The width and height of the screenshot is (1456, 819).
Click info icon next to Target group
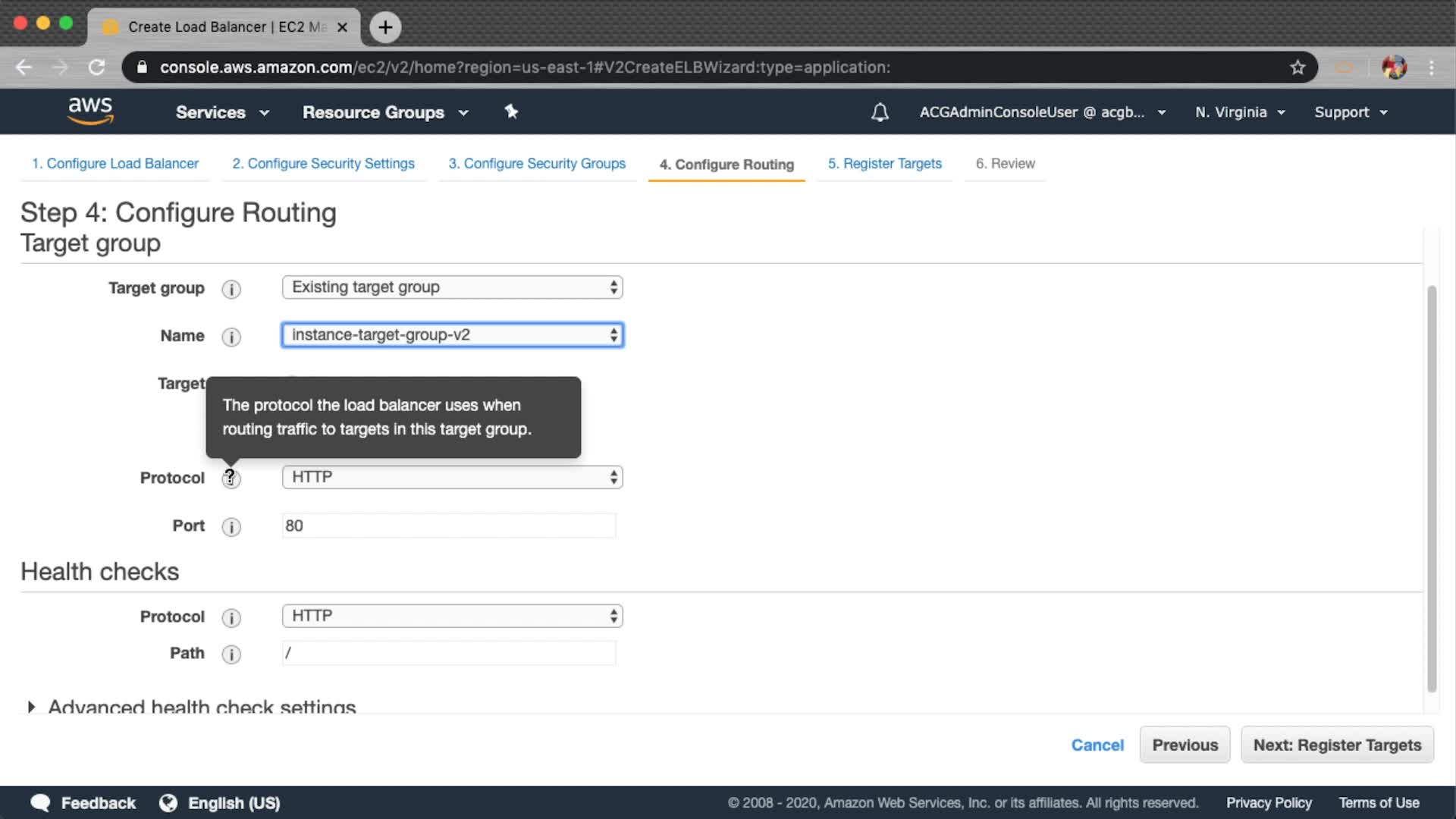[231, 289]
